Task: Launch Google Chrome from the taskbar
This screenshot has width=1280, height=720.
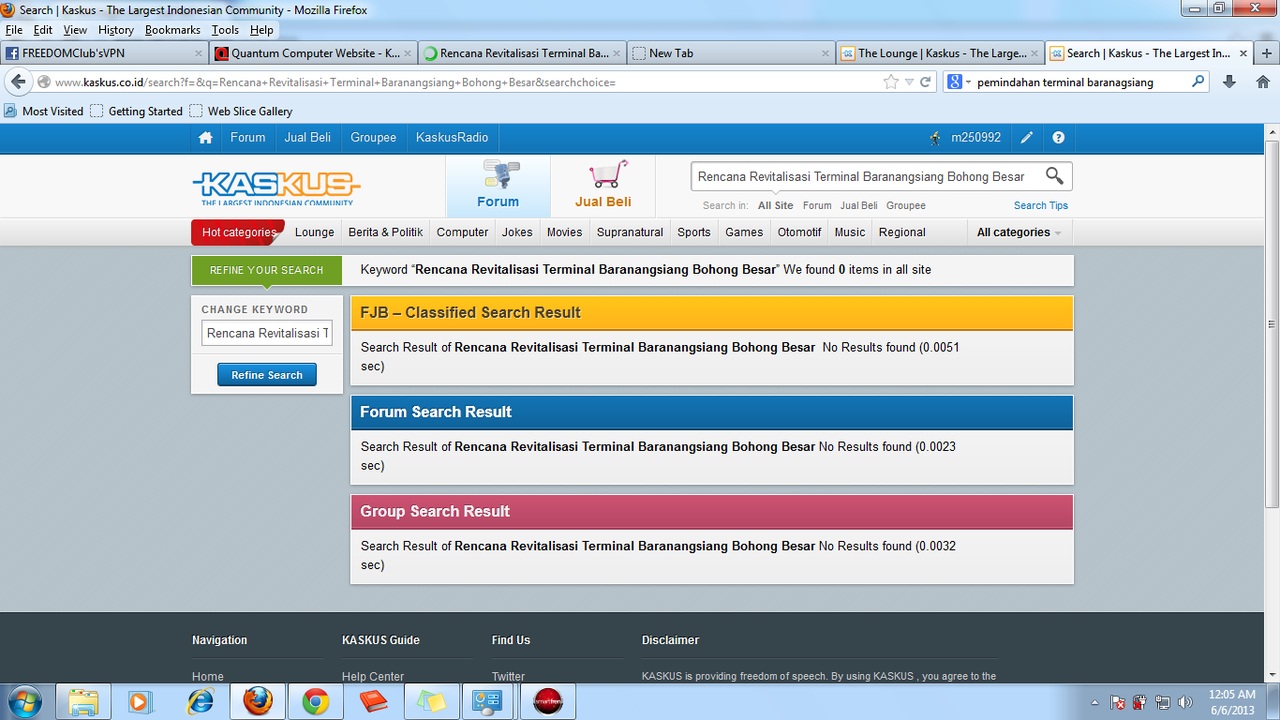Action: [x=316, y=702]
